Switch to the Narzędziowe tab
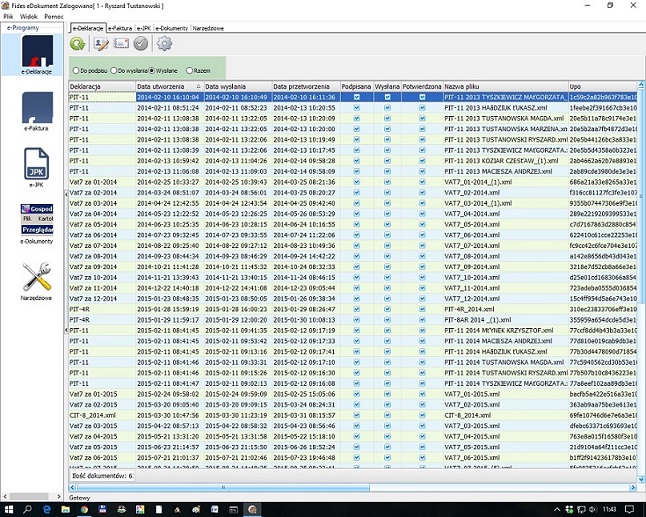646x517 pixels. pyautogui.click(x=208, y=28)
